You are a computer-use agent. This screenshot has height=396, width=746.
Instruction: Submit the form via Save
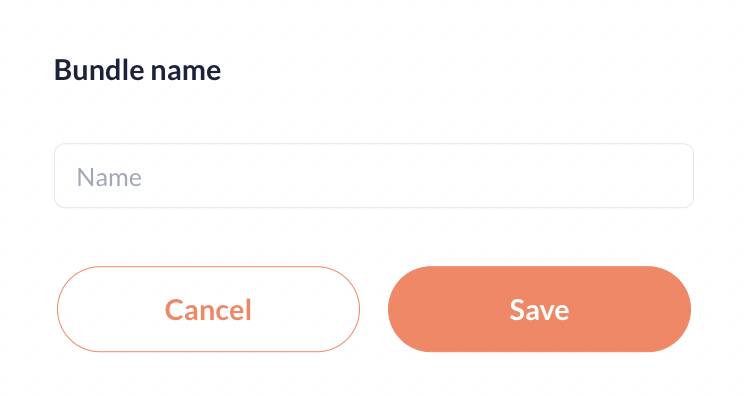click(x=539, y=309)
